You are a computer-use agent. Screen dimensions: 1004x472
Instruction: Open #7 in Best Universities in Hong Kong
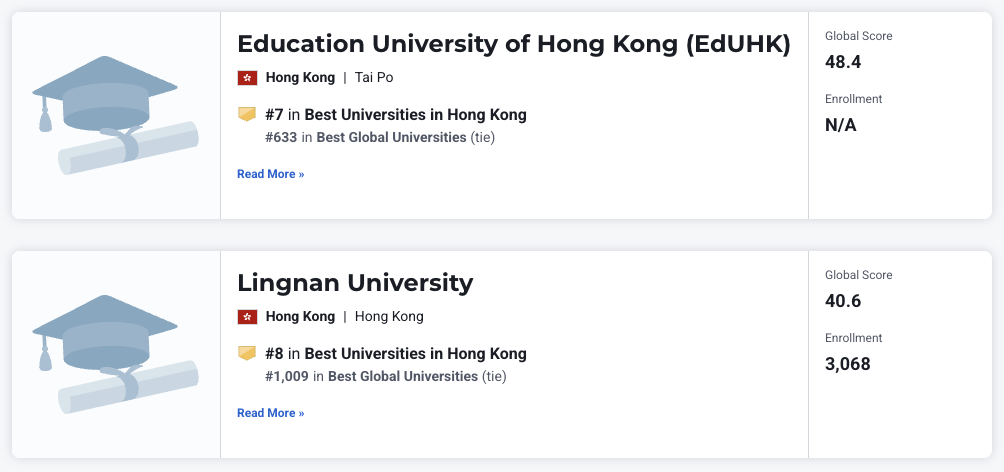[396, 115]
